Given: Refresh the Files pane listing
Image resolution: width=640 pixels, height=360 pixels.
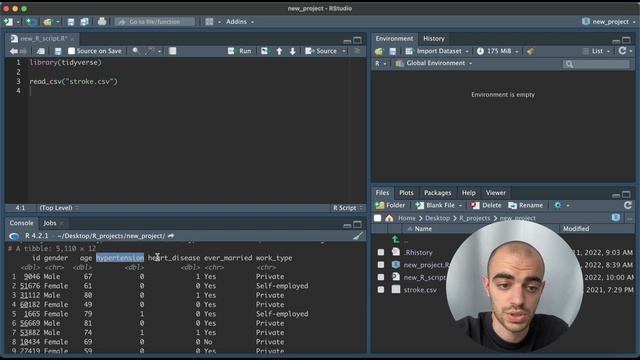Looking at the screenshot, I should coord(628,205).
